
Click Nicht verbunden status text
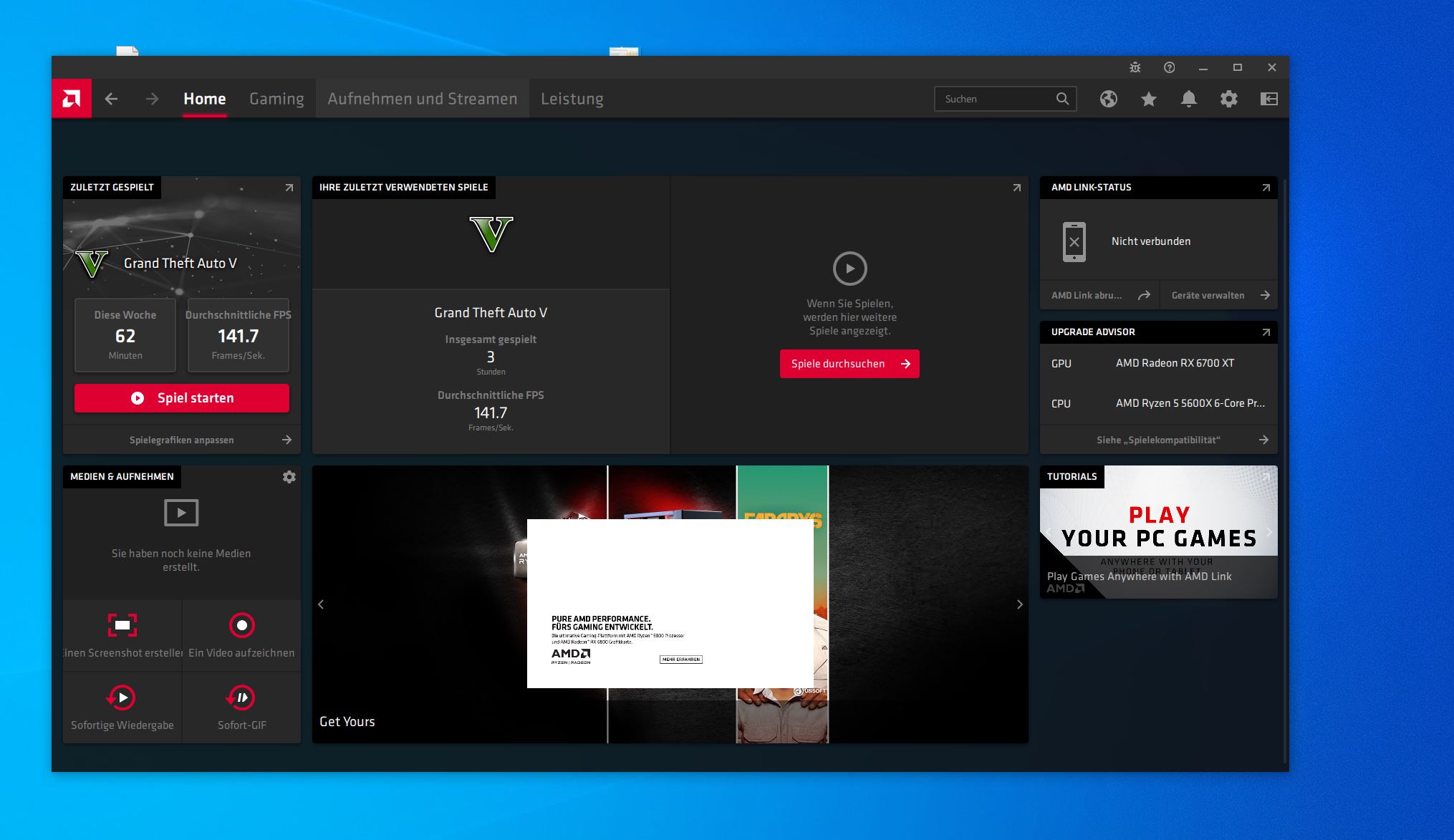(x=1151, y=241)
